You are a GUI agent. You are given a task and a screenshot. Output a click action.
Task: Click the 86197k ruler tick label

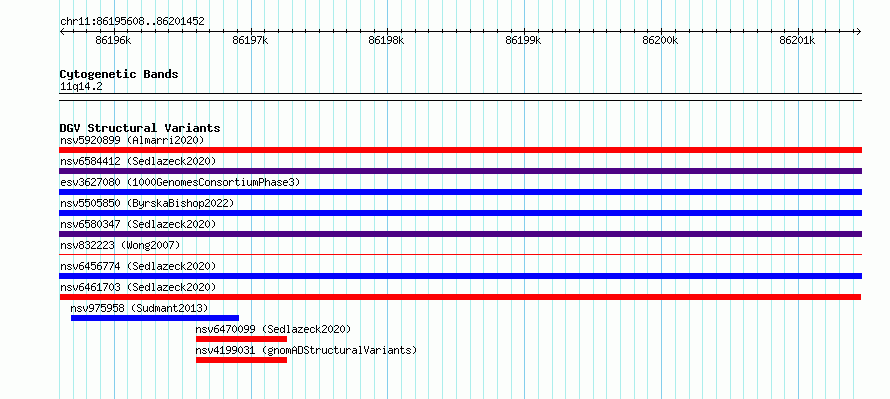pos(250,40)
